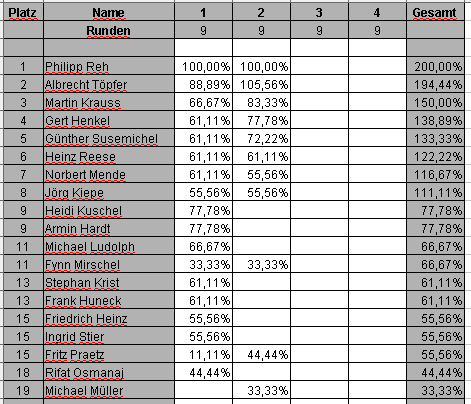Image resolution: width=471 pixels, height=404 pixels.
Task: Select the Rifat Osmanaj name cell
Action: (x=109, y=372)
